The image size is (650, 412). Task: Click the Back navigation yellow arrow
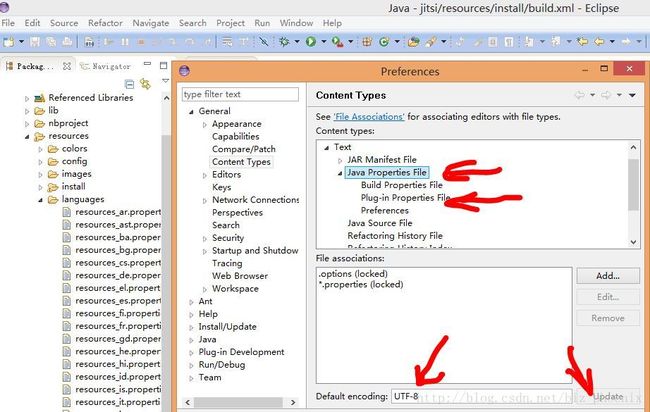(x=599, y=41)
